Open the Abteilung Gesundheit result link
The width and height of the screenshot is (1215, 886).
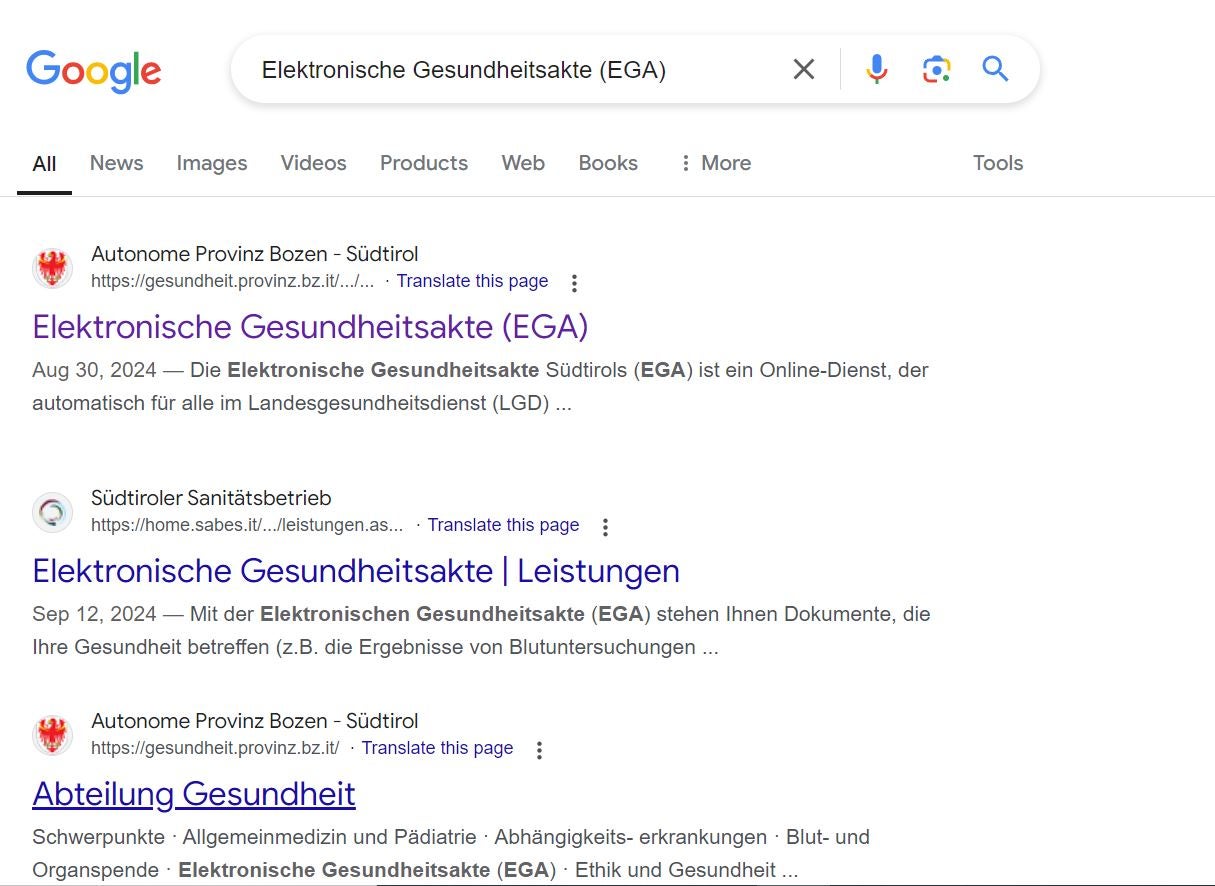click(194, 794)
